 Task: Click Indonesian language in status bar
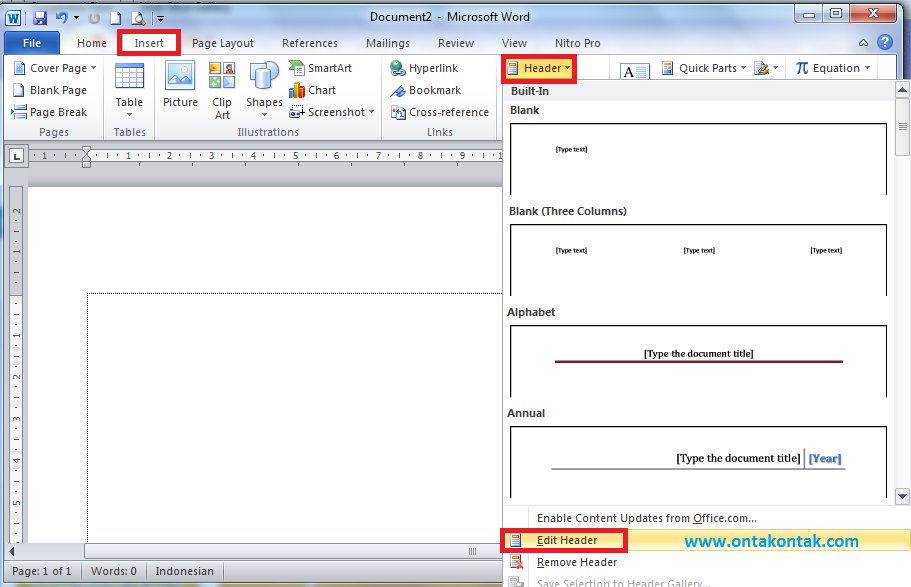coord(185,571)
